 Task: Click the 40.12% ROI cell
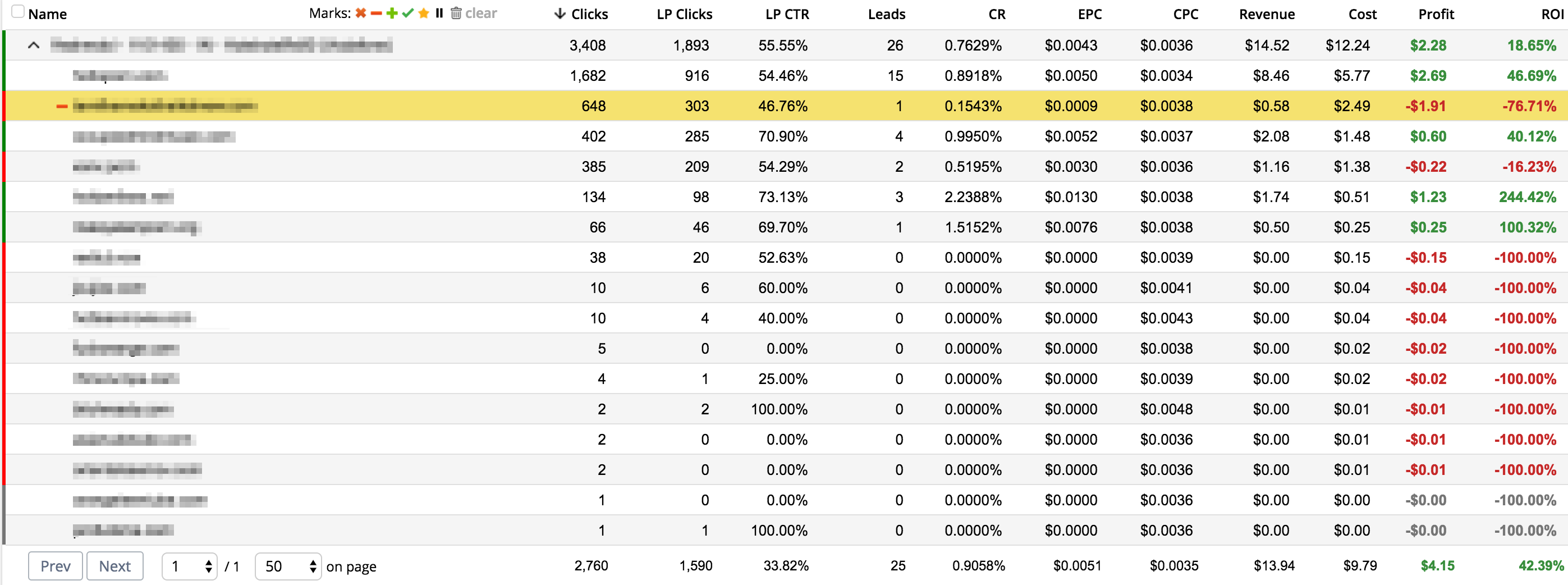pyautogui.click(x=1532, y=137)
